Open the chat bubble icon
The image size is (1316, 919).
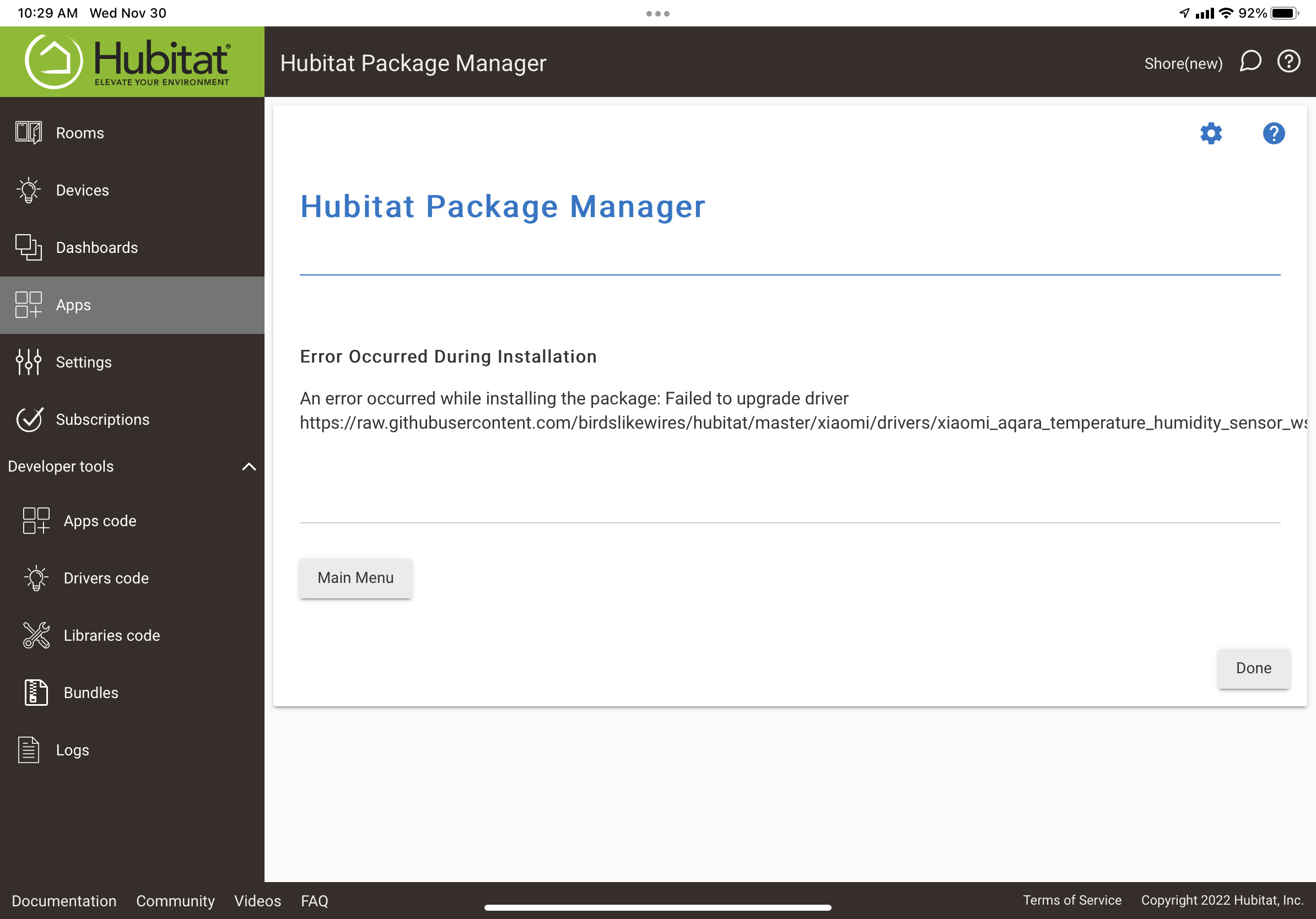(1251, 62)
